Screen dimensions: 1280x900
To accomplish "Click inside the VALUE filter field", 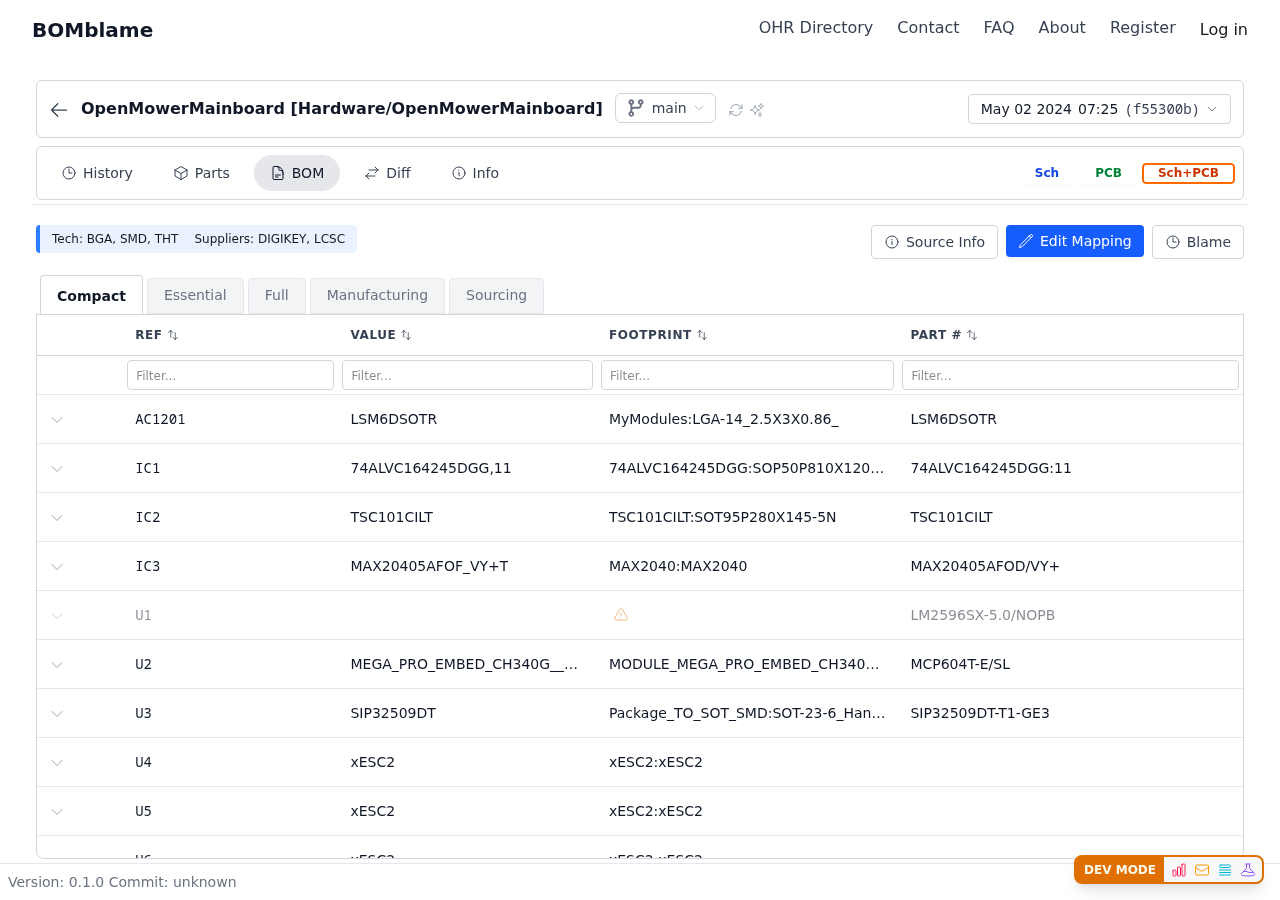I will click(x=467, y=374).
